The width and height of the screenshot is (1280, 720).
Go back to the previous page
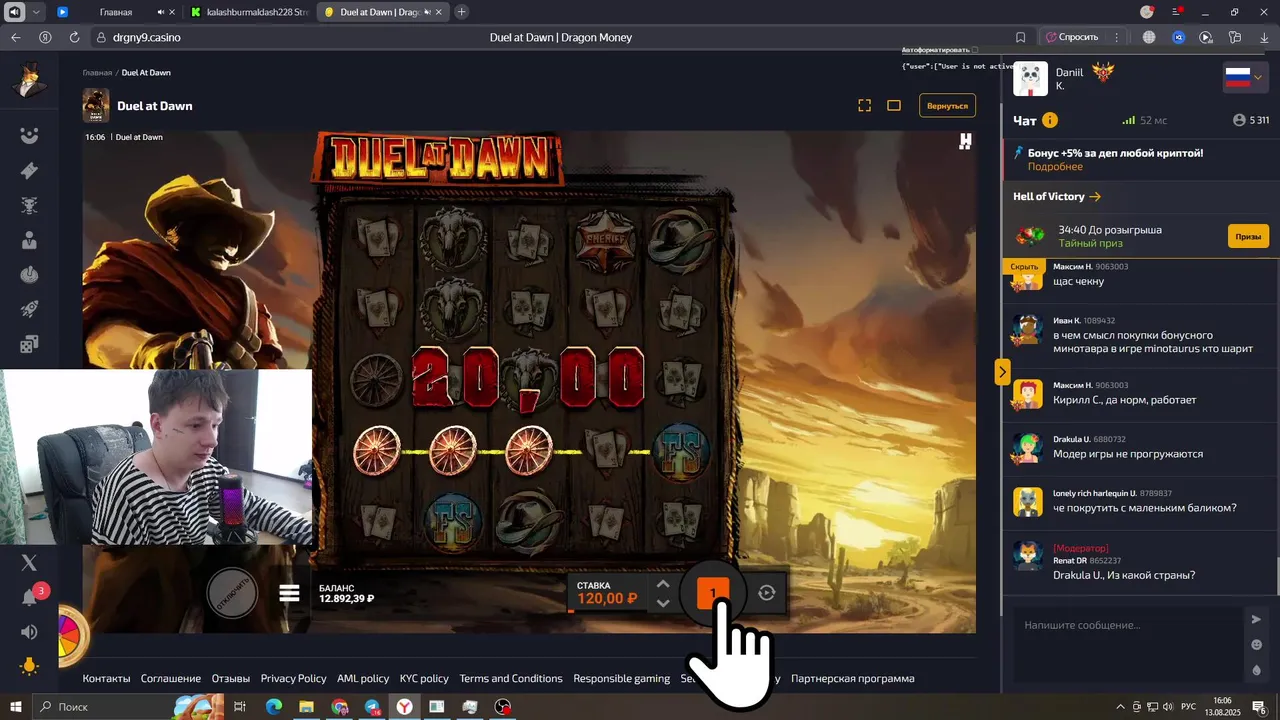pyautogui.click(x=15, y=37)
